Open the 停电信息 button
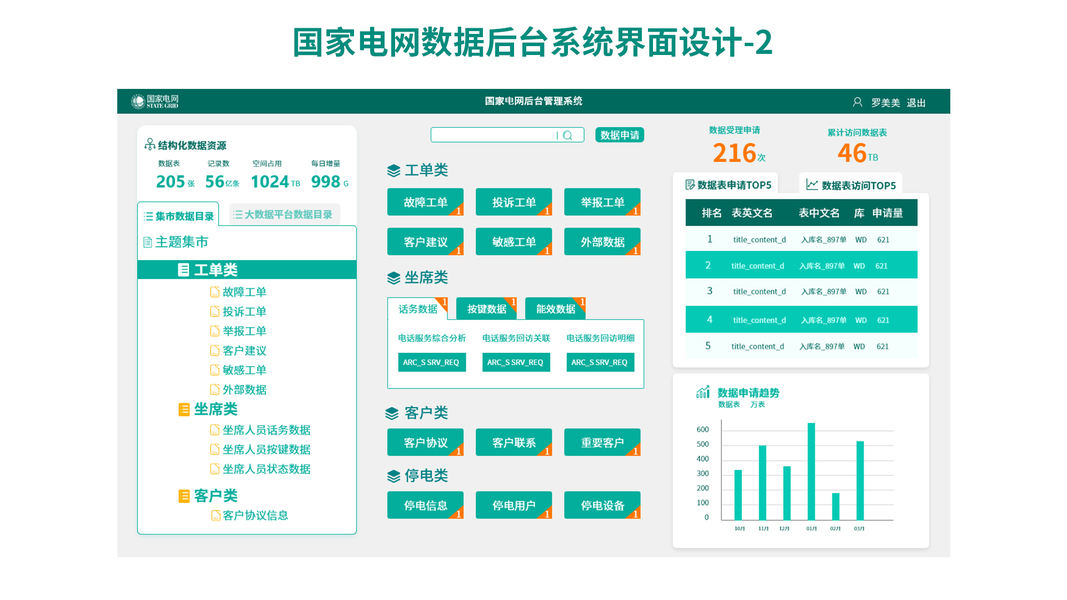 pos(425,505)
